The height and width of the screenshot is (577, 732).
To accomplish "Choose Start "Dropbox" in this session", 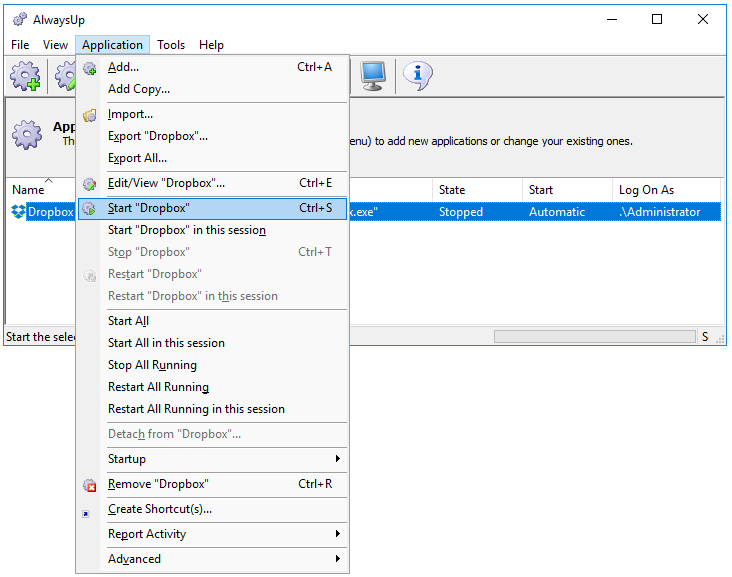I will pyautogui.click(x=212, y=230).
